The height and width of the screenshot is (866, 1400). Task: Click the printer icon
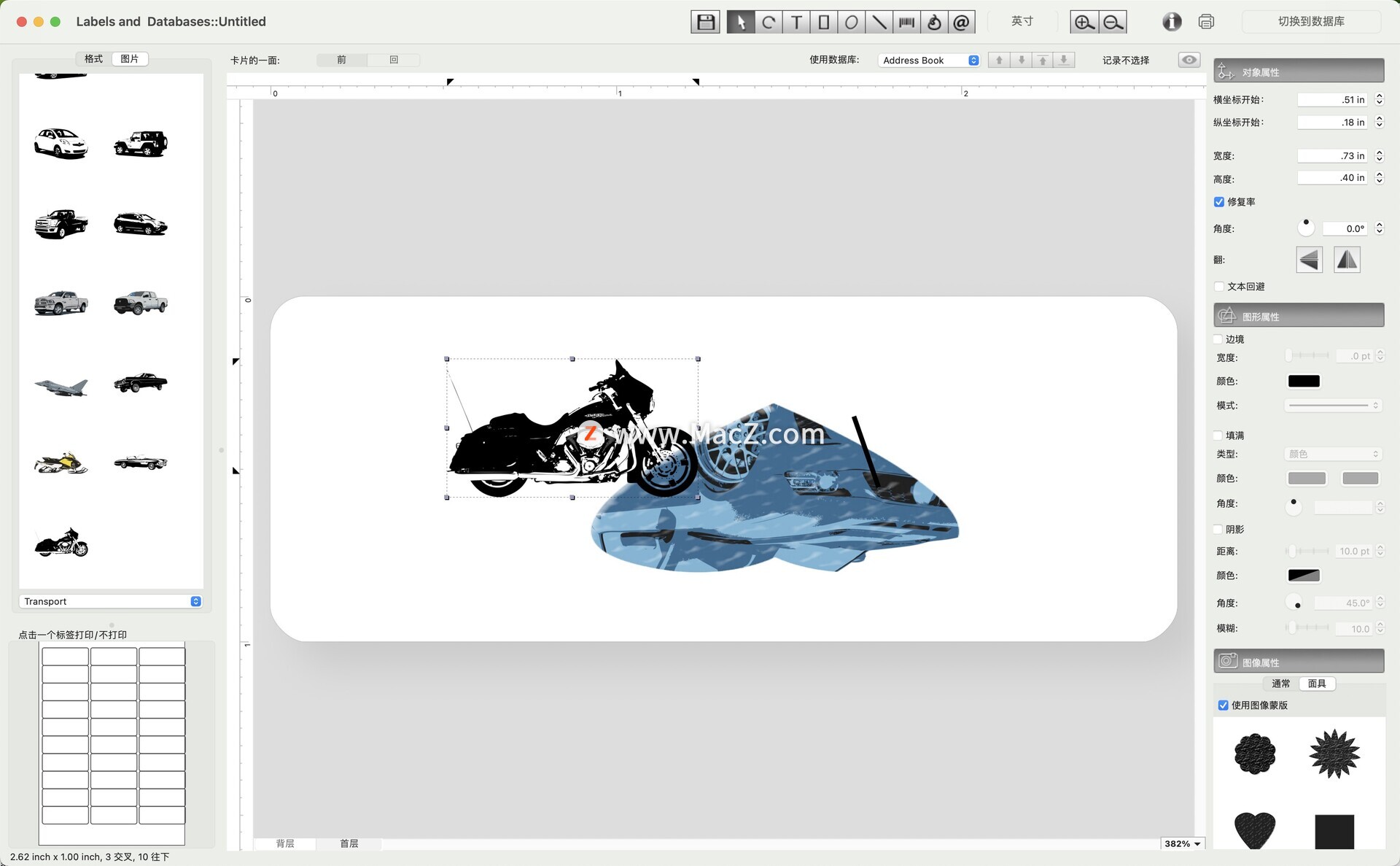click(1206, 22)
